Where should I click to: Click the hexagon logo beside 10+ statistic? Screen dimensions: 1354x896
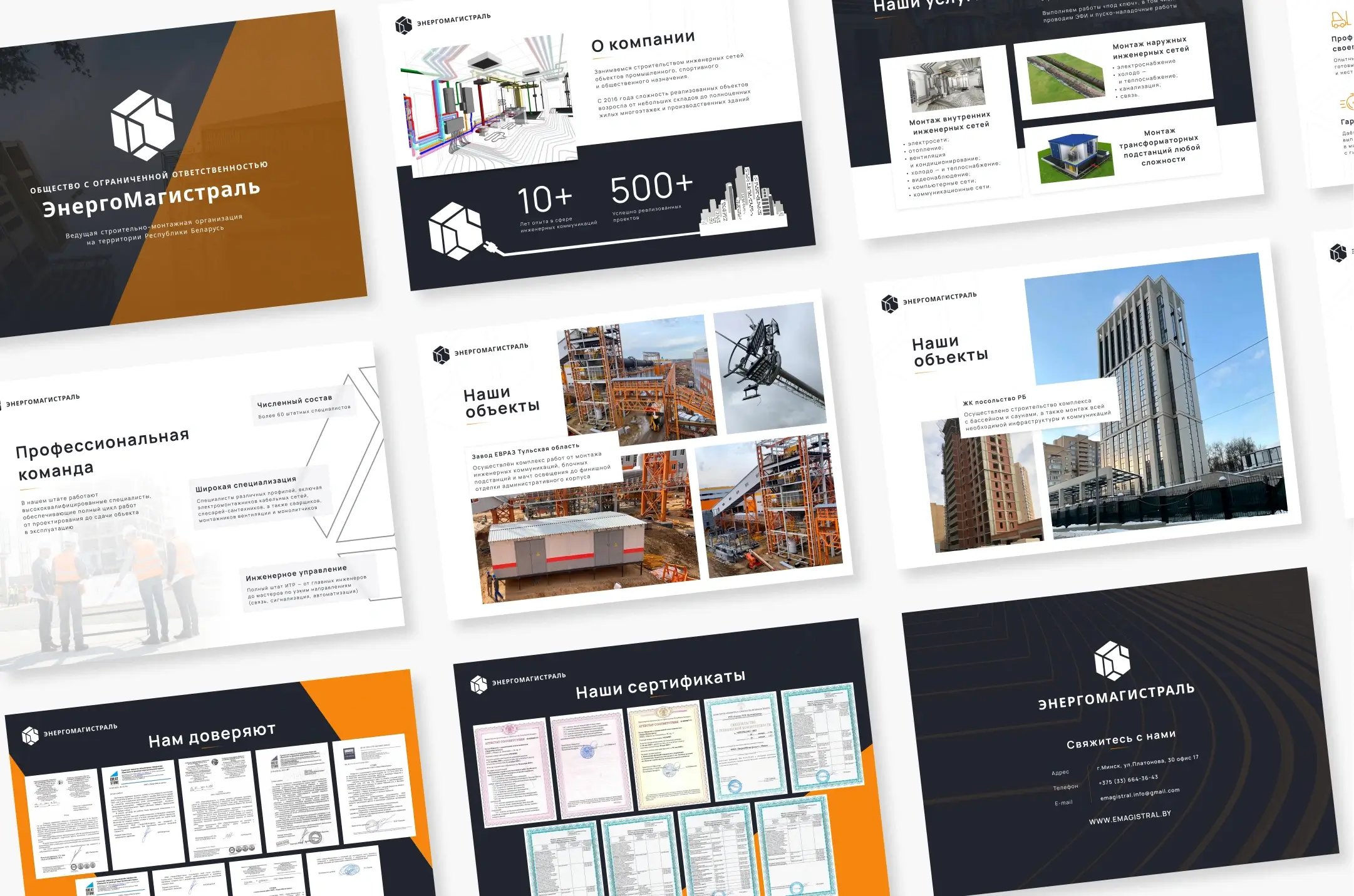tap(455, 230)
